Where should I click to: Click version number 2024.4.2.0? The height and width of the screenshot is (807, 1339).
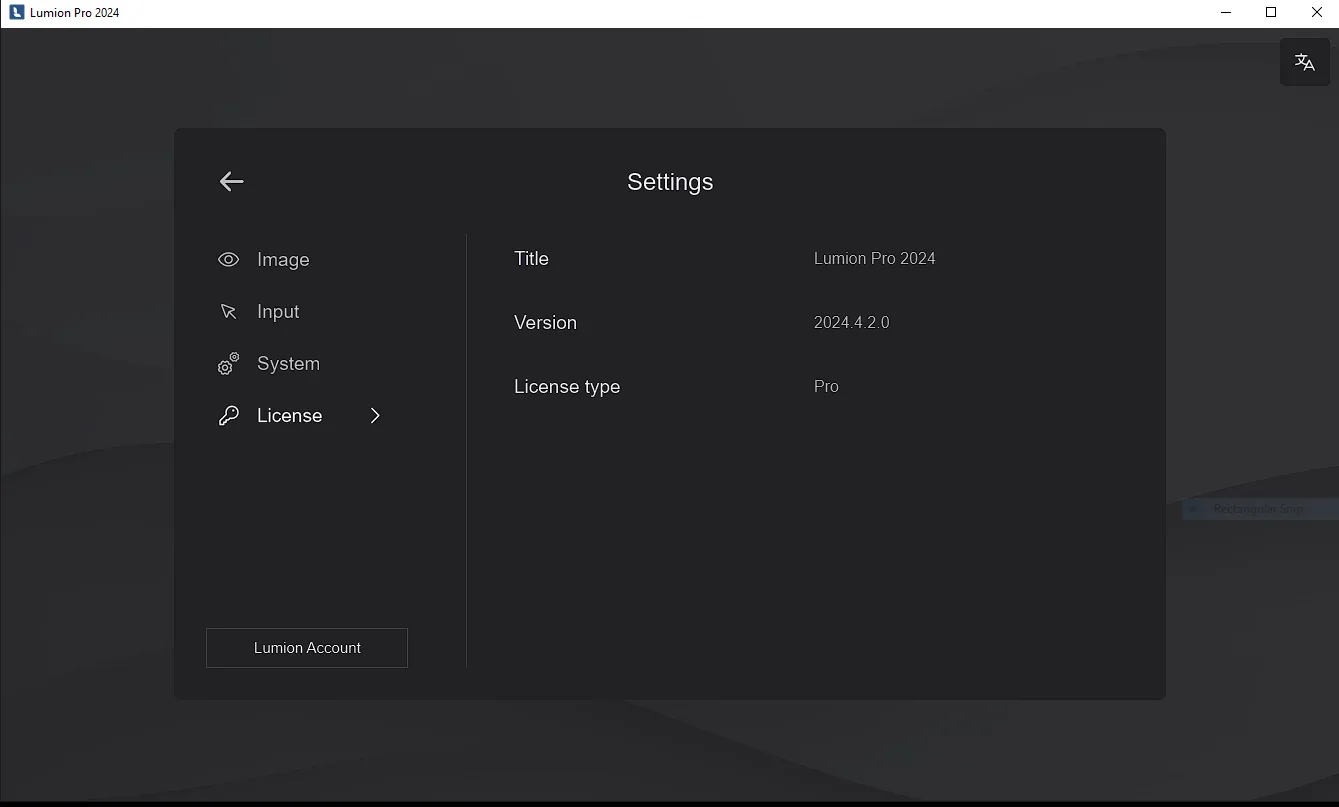coord(852,323)
